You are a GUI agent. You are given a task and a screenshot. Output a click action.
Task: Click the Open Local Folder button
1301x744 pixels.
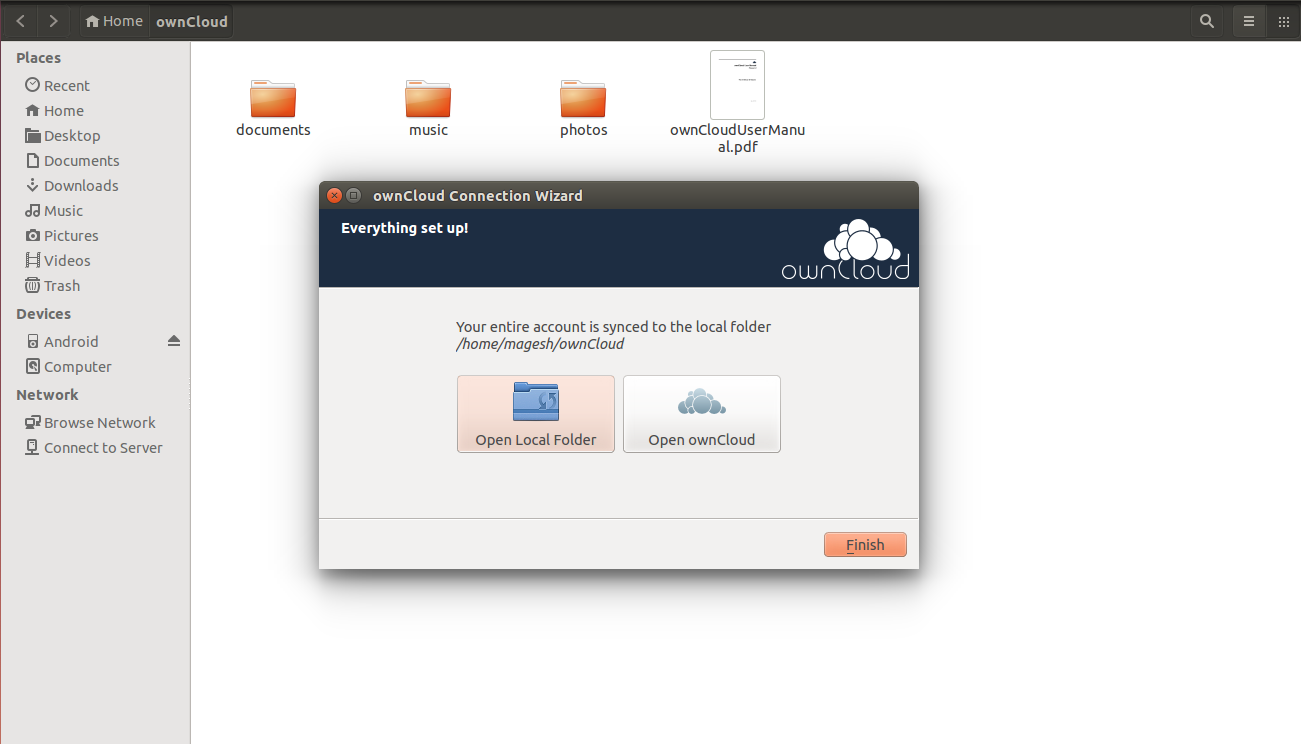(536, 414)
